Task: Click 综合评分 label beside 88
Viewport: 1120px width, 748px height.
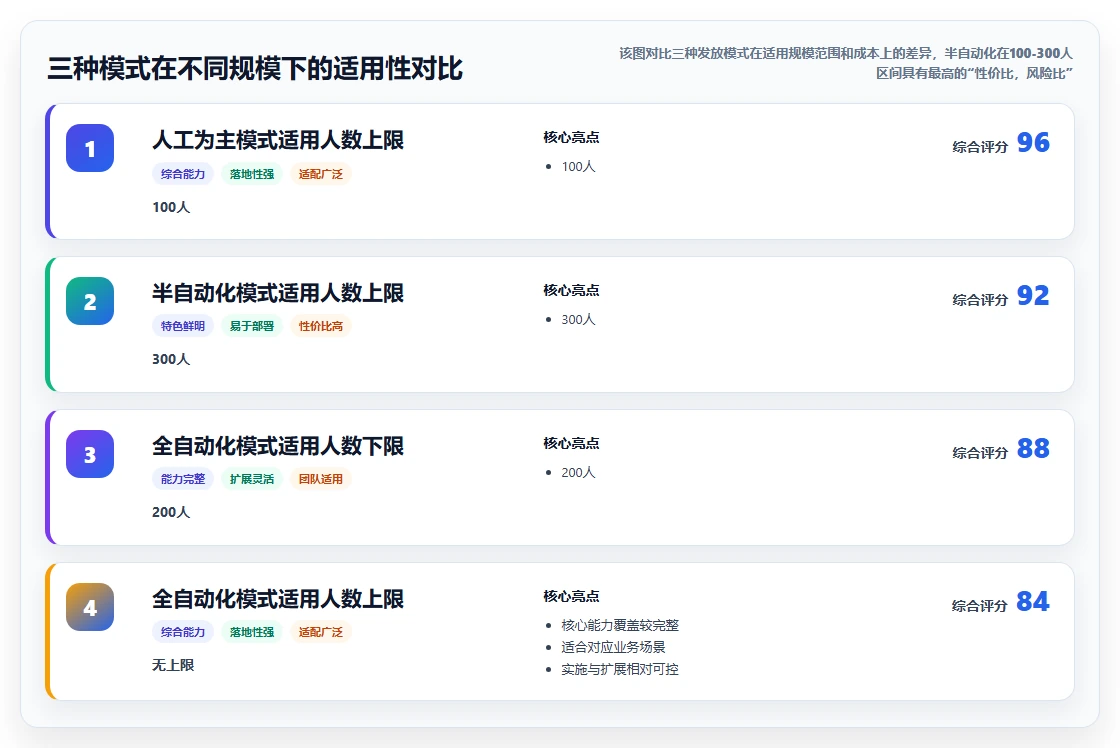Action: pyautogui.click(x=980, y=452)
